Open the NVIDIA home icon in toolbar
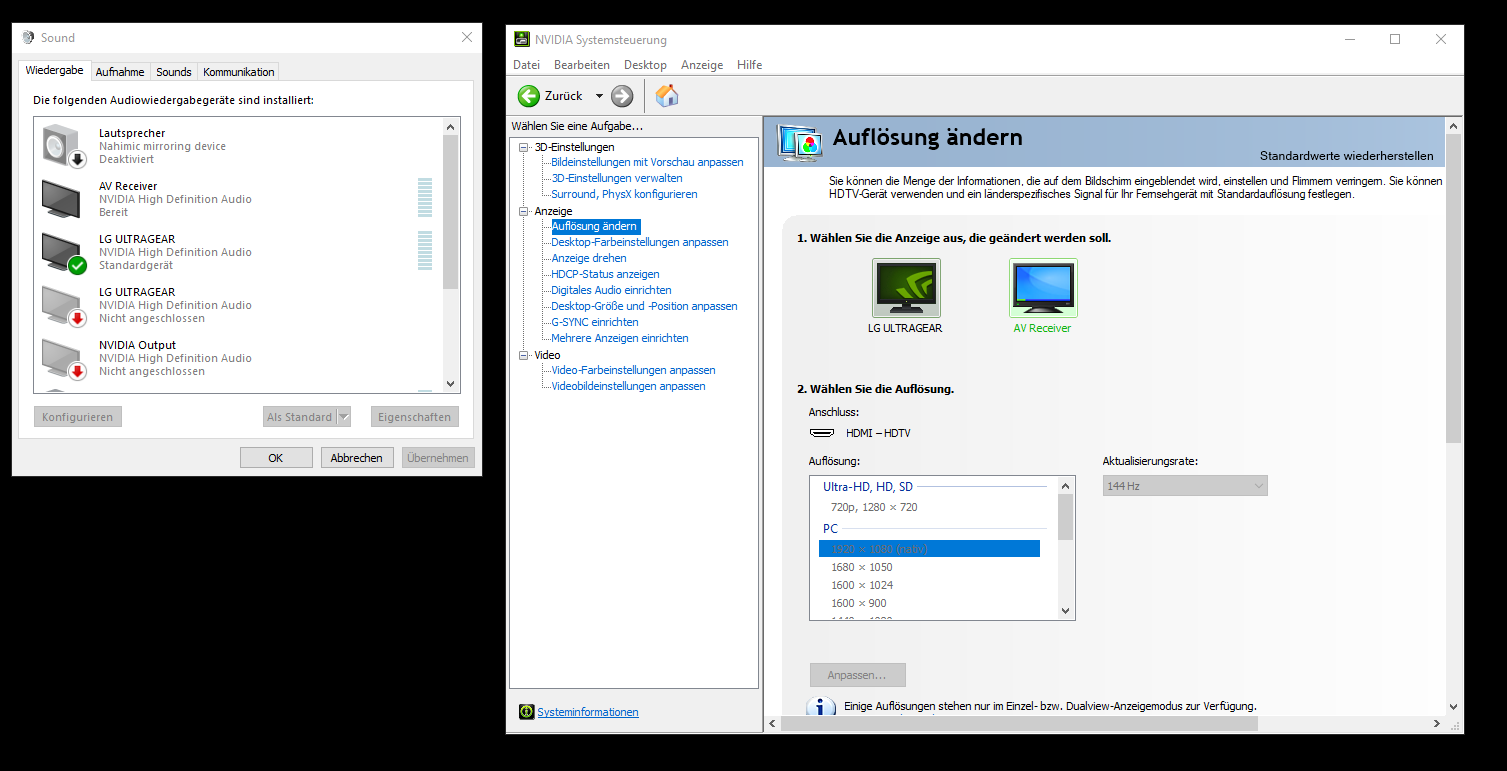1507x771 pixels. pyautogui.click(x=667, y=96)
